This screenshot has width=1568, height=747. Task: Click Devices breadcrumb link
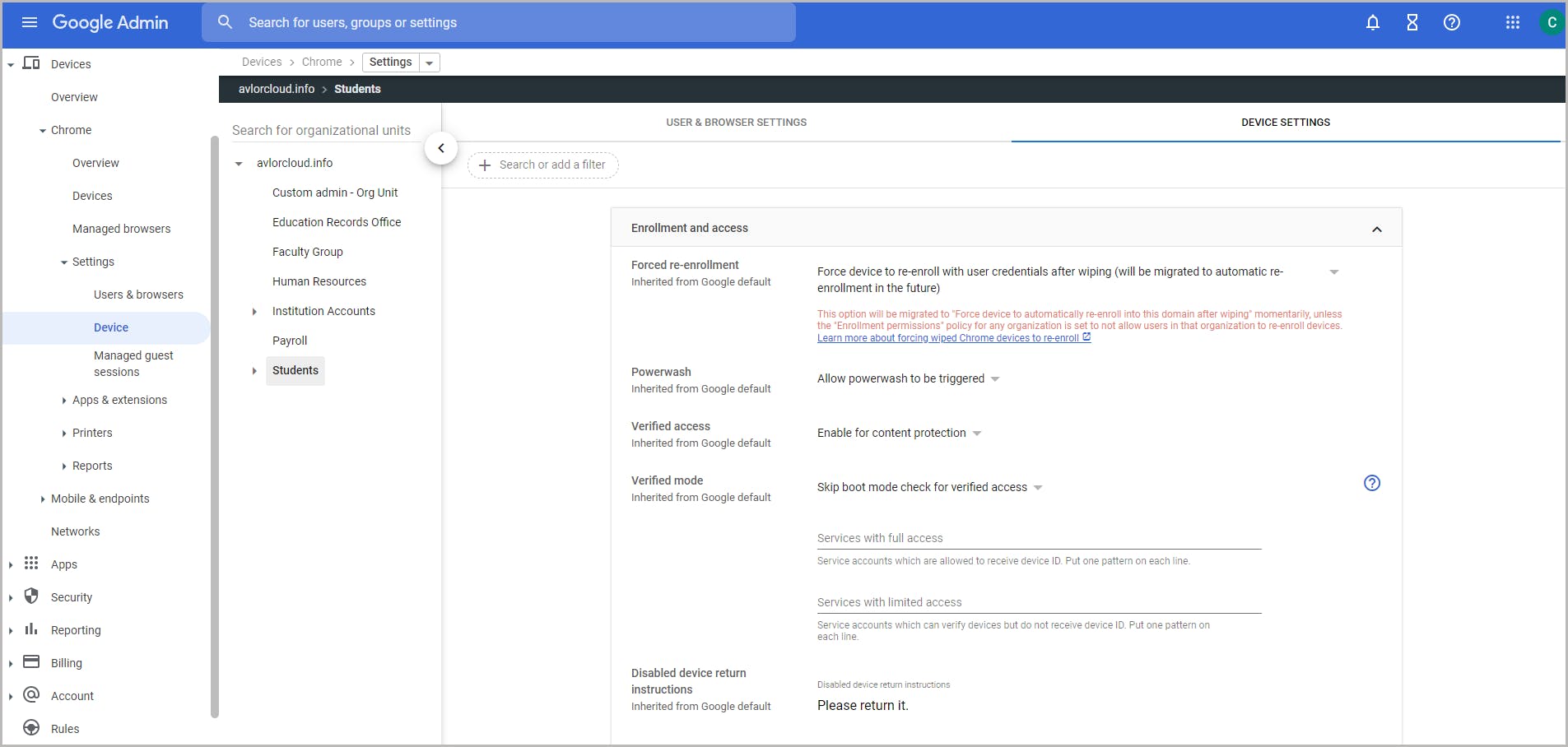click(262, 62)
